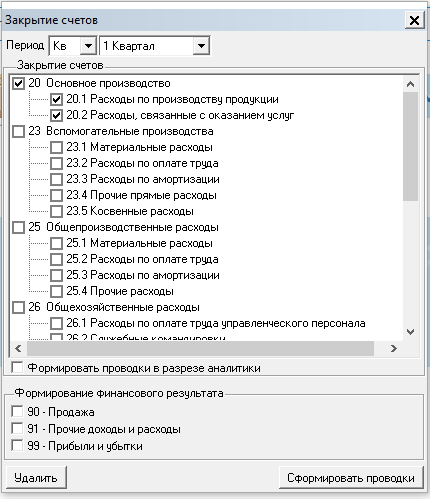Screen dimensions: 430x499
Task: Click the account list scroll down arrow
Action: pyautogui.click(x=410, y=332)
